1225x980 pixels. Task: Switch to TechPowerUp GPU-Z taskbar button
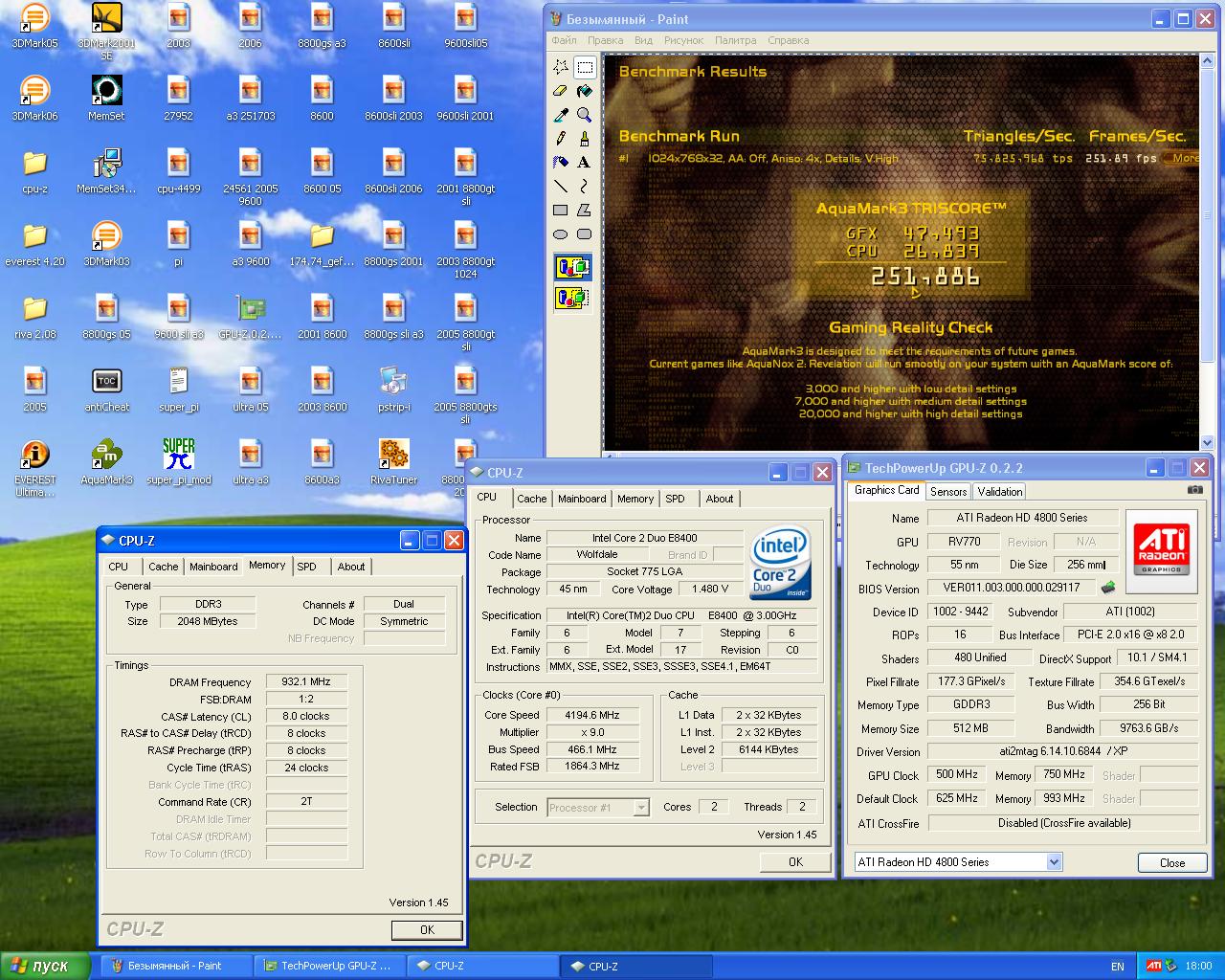(330, 966)
